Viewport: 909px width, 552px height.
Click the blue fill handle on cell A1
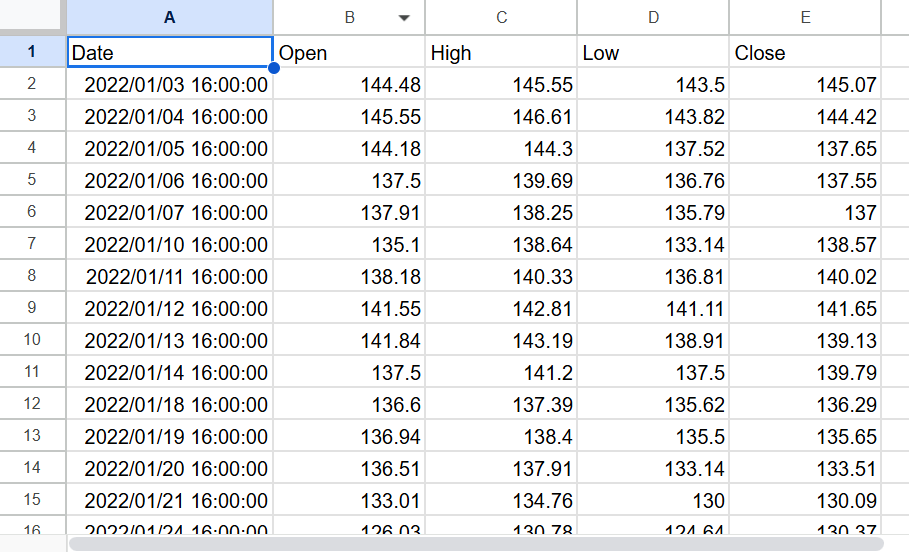pos(273,68)
